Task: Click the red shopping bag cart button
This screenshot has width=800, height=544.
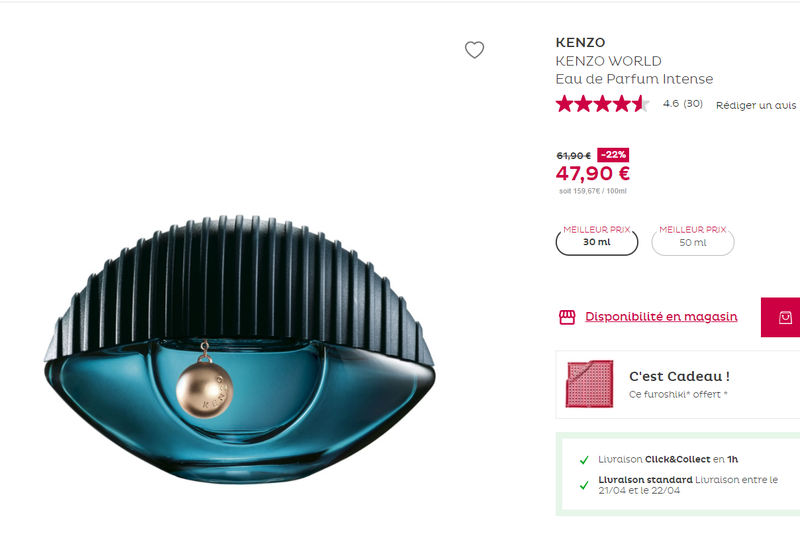Action: click(785, 317)
